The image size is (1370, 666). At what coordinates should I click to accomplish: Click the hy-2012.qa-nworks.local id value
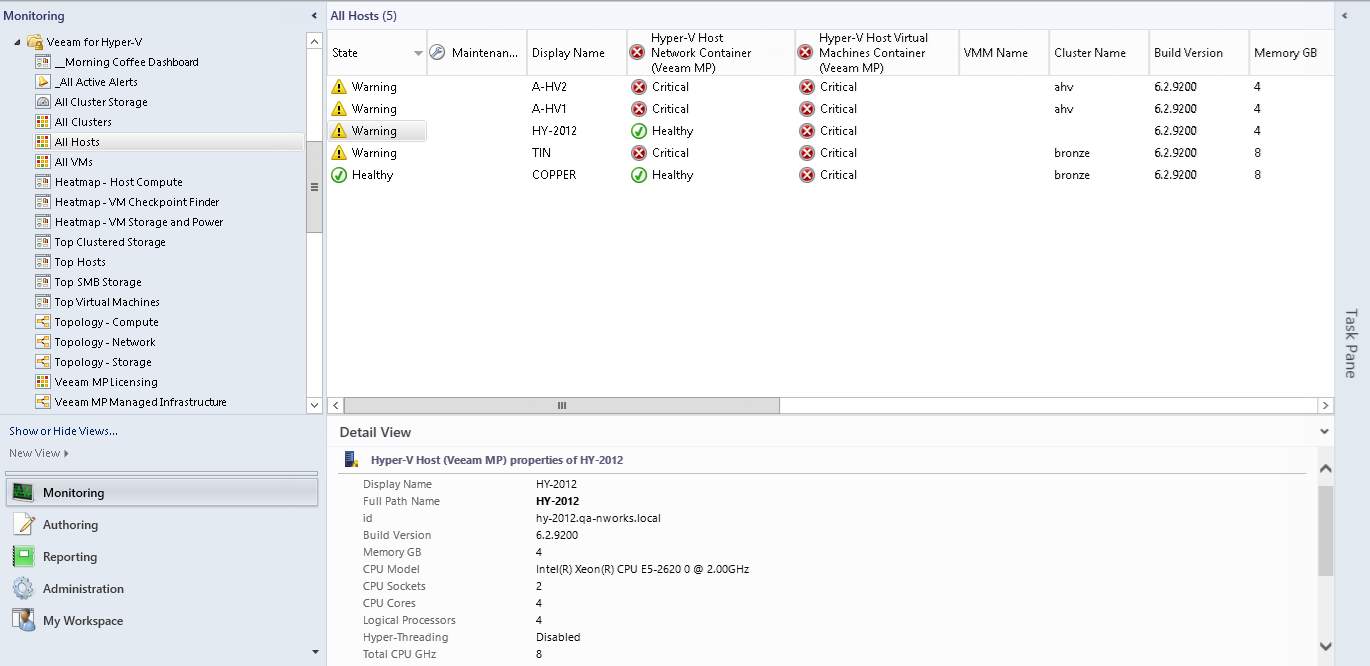(598, 518)
